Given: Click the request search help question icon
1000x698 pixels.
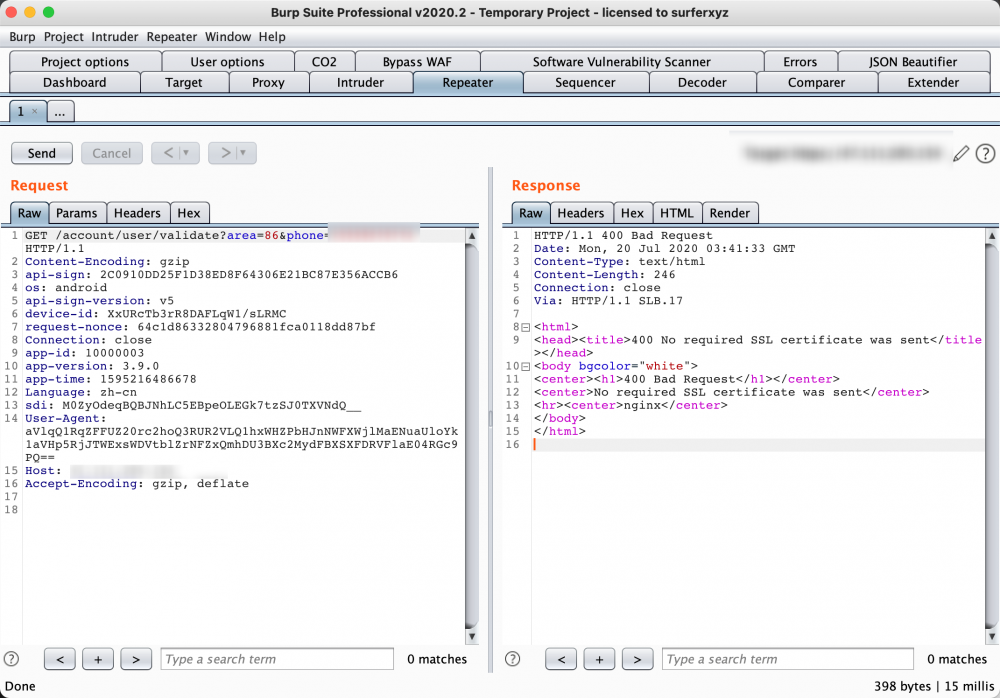Looking at the screenshot, I should coord(12,659).
